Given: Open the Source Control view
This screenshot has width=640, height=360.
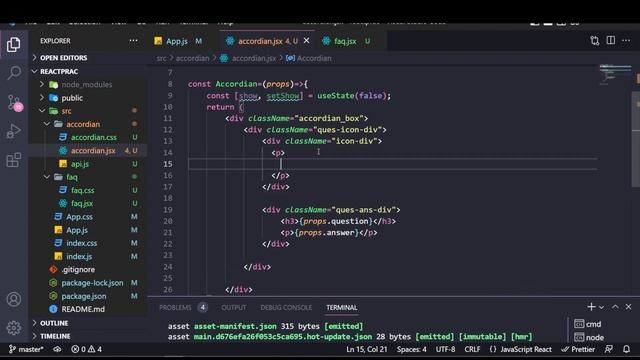Looking at the screenshot, I should (x=14, y=102).
